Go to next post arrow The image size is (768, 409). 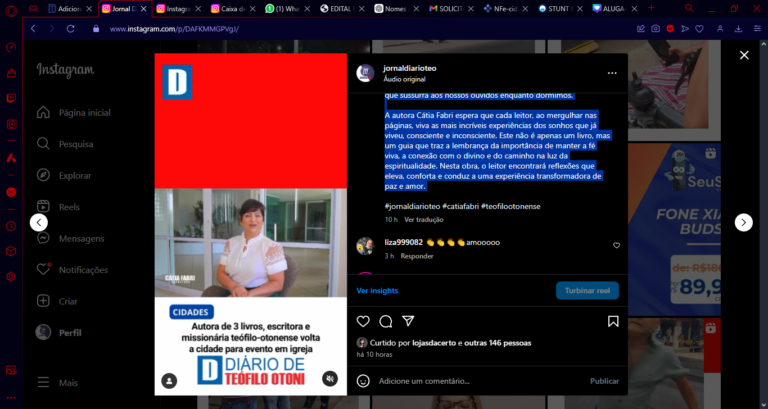pos(744,222)
